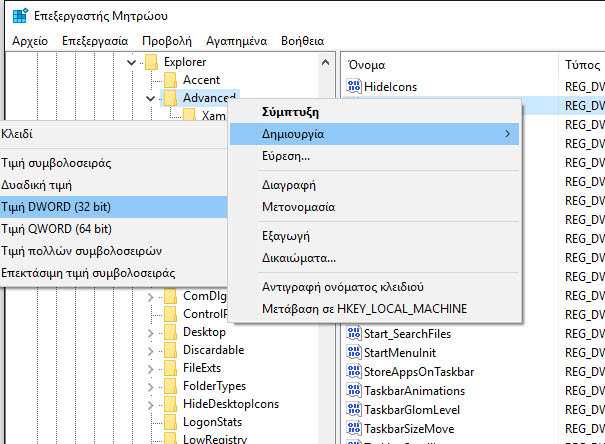Open the Βοήθεια menu
Screen dimensions: 605x444
click(x=302, y=41)
